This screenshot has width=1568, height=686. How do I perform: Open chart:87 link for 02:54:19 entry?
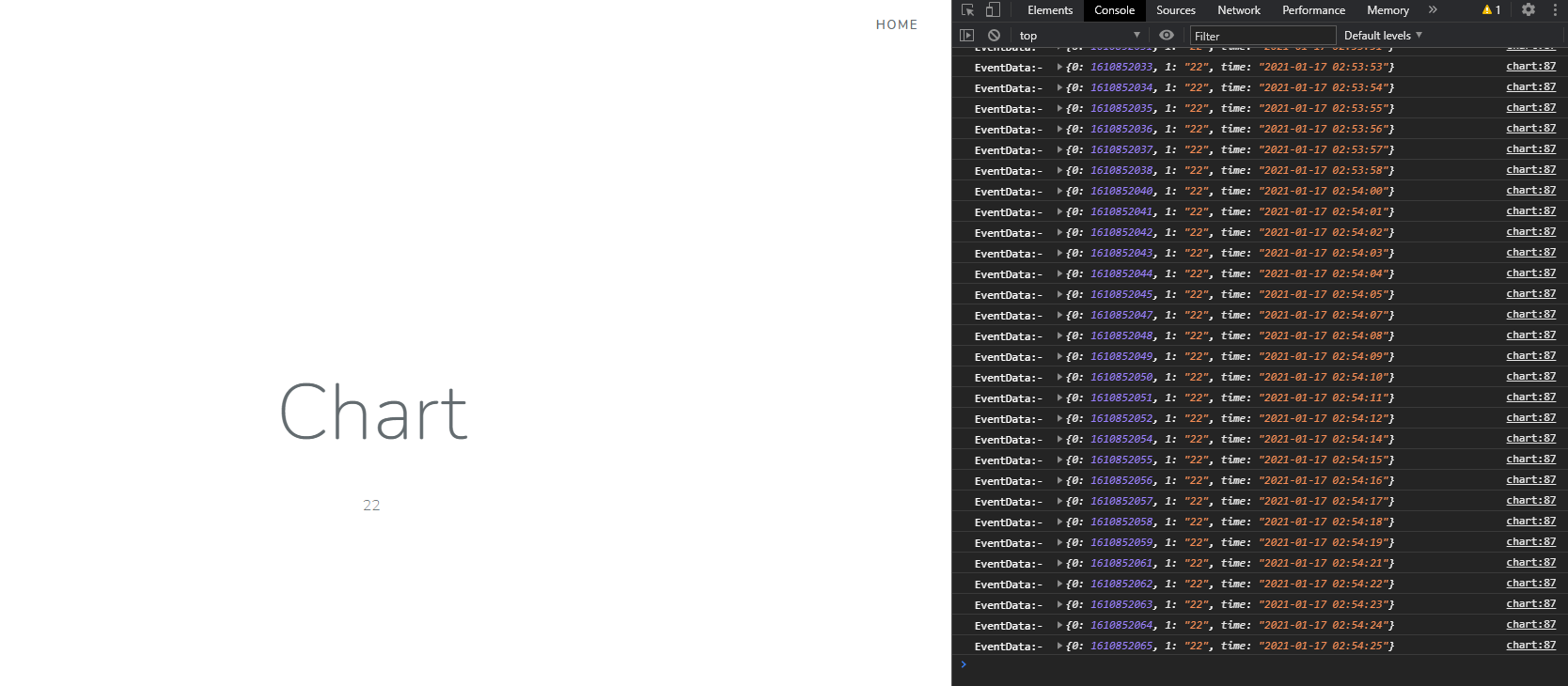coord(1530,542)
